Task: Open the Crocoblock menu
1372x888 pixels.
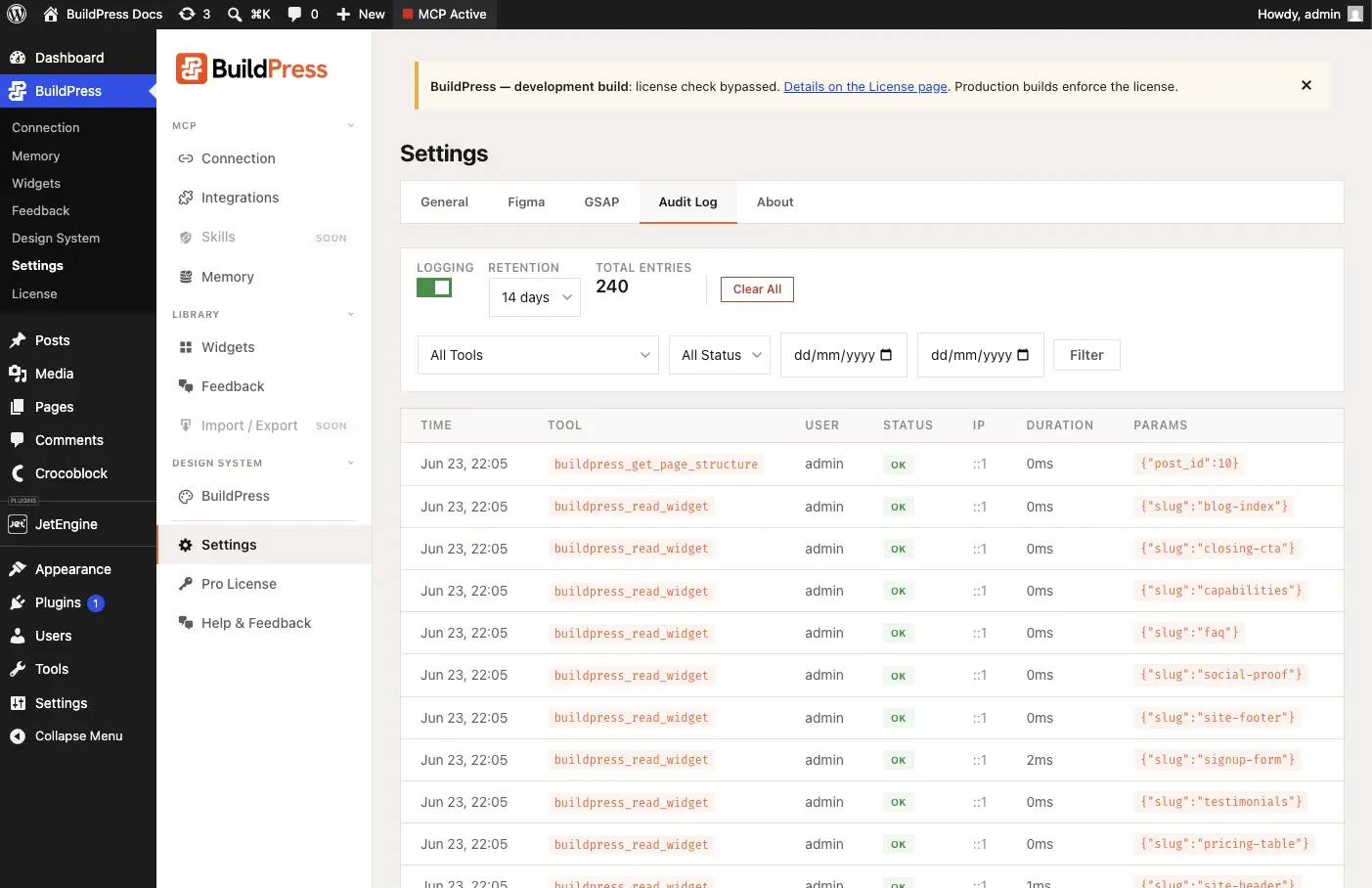Action: click(x=78, y=473)
